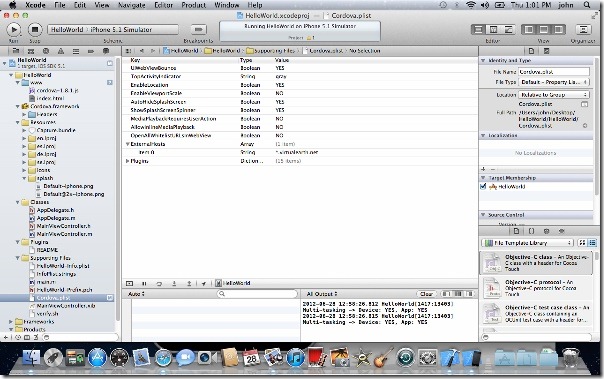Open the Navigate menu
Image resolution: width=604 pixels, height=379 pixels.
(x=133, y=5)
